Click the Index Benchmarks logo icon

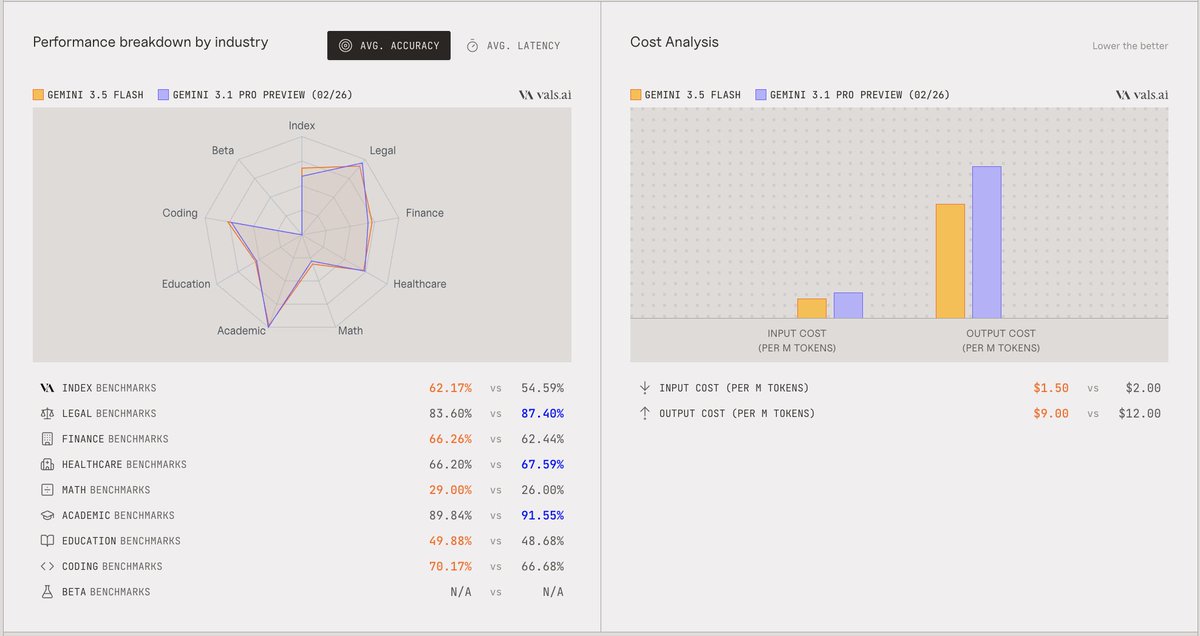46,388
